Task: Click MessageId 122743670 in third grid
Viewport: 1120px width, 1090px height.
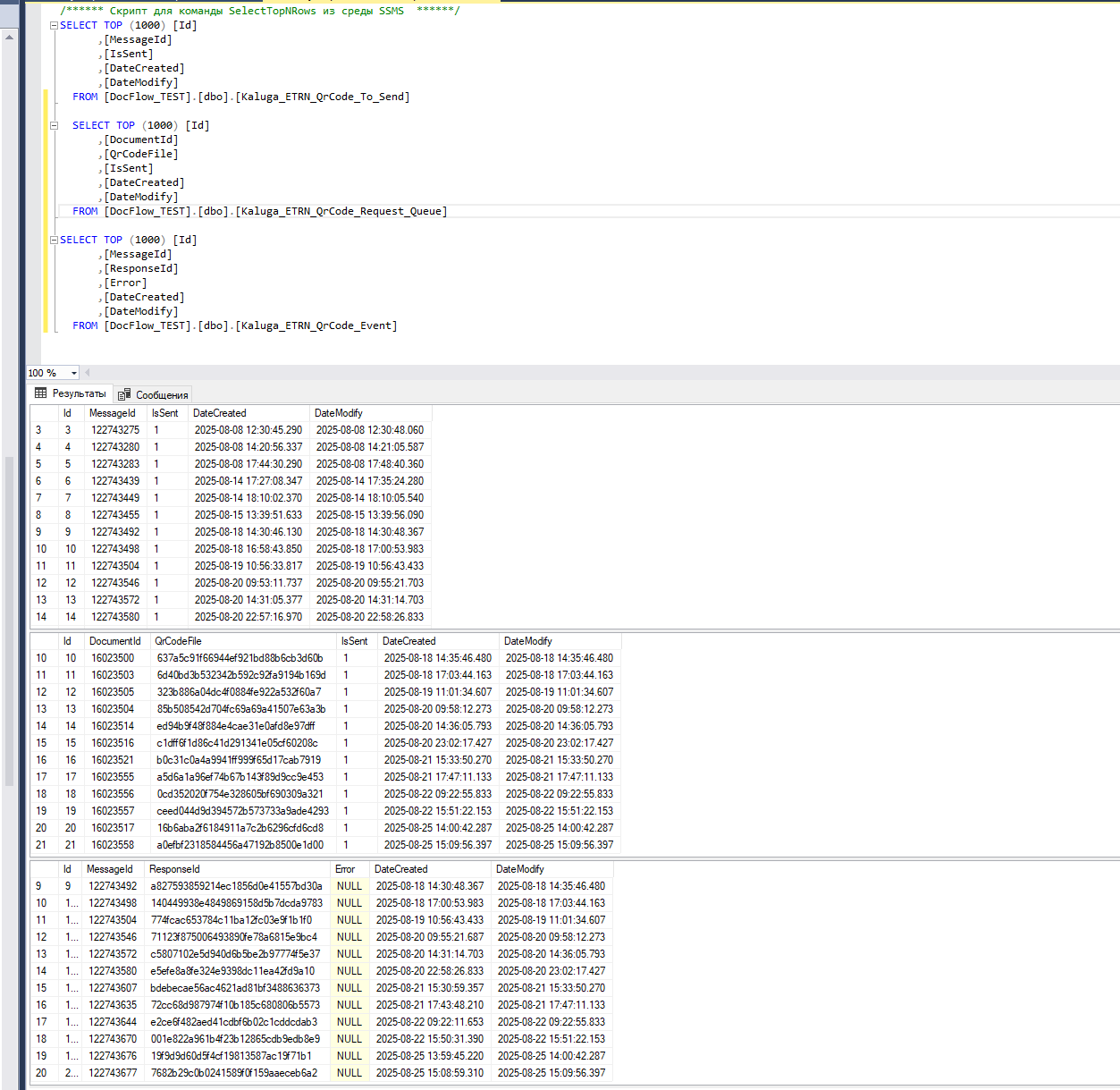Action: pos(114,1039)
